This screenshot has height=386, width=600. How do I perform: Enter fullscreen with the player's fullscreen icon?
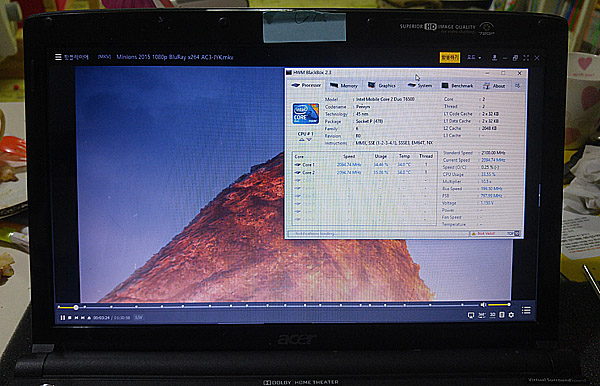pyautogui.click(x=526, y=58)
